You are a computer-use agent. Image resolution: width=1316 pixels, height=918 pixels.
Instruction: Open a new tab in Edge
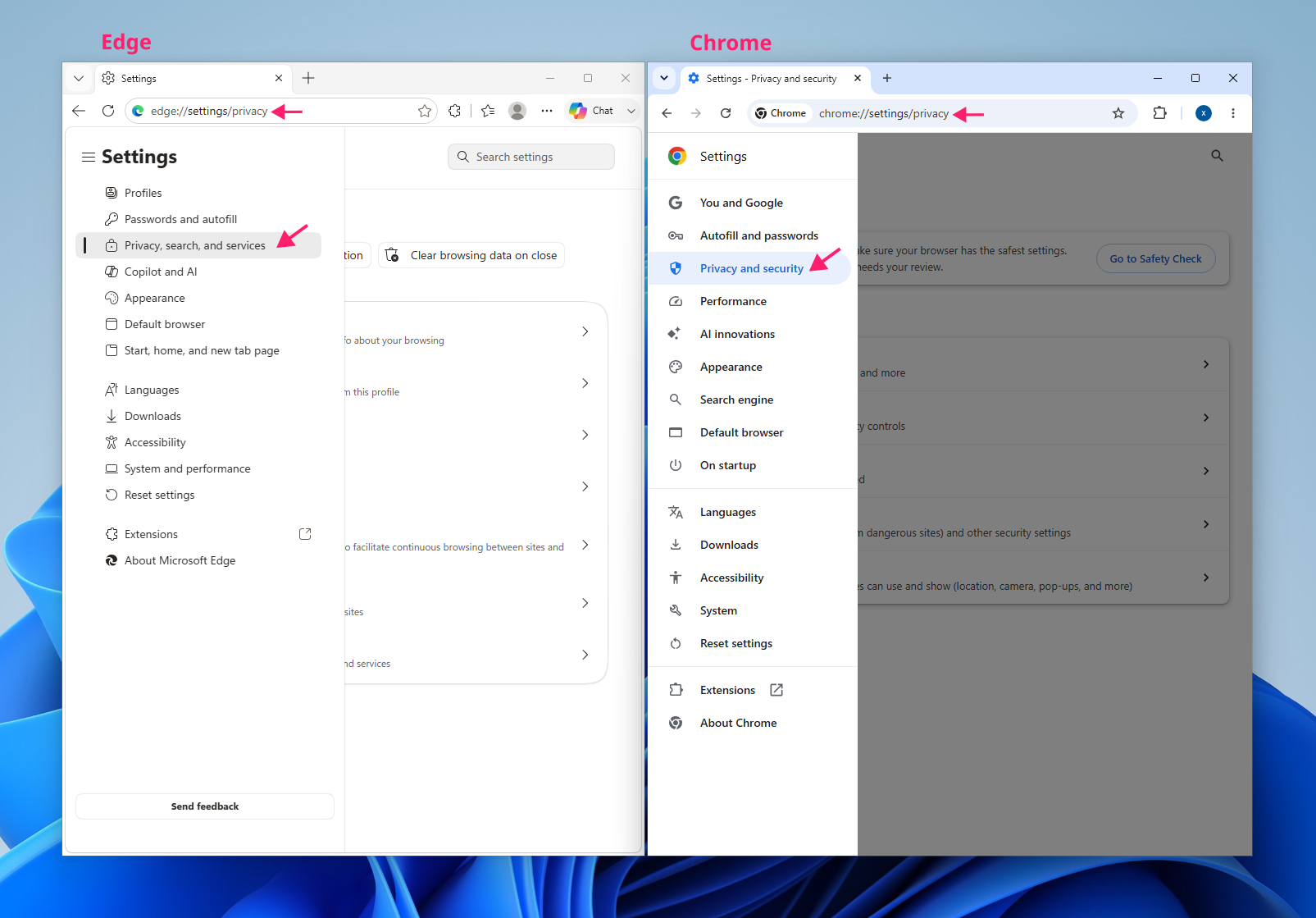[x=308, y=78]
